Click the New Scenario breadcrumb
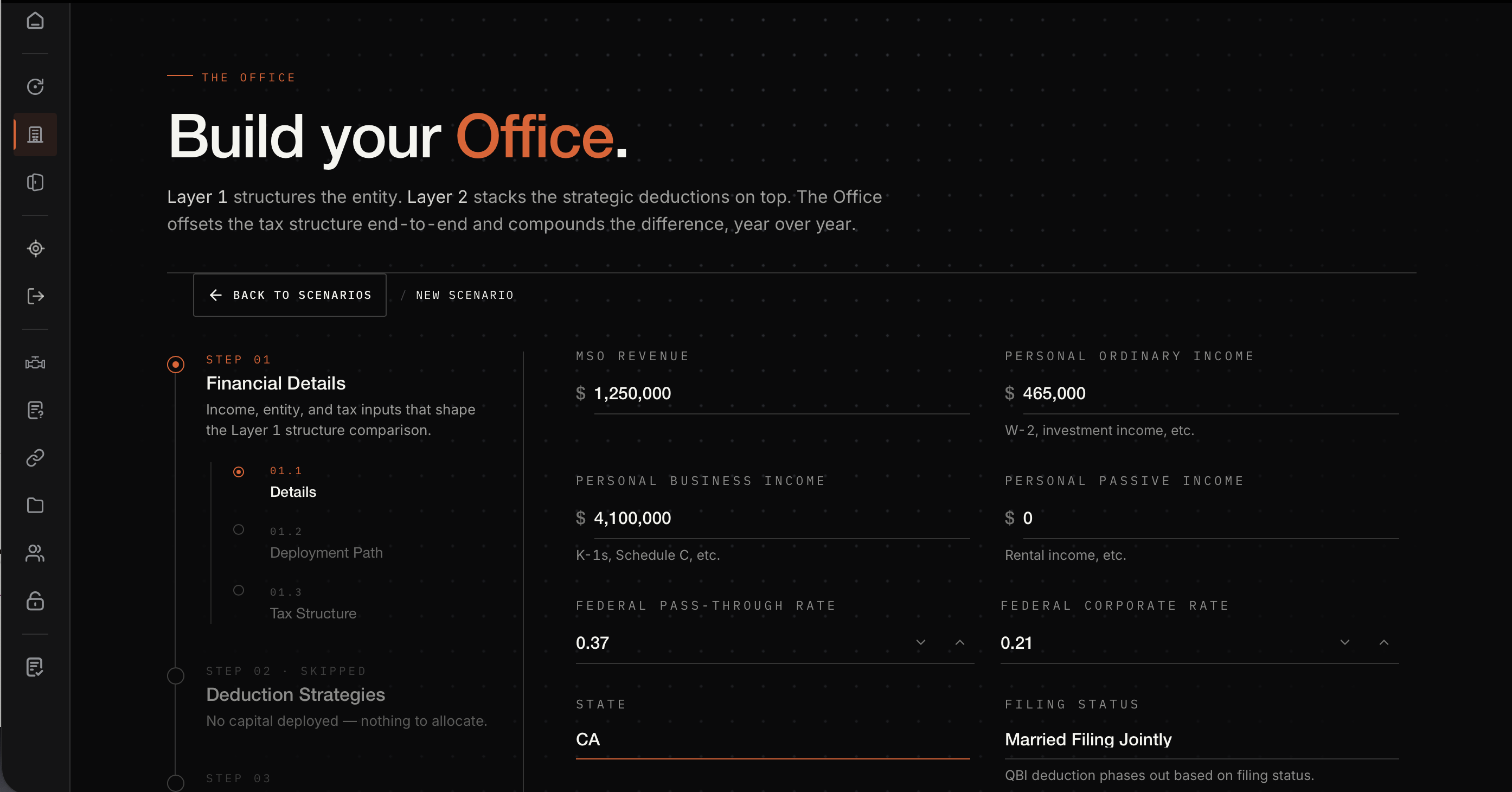 point(465,295)
